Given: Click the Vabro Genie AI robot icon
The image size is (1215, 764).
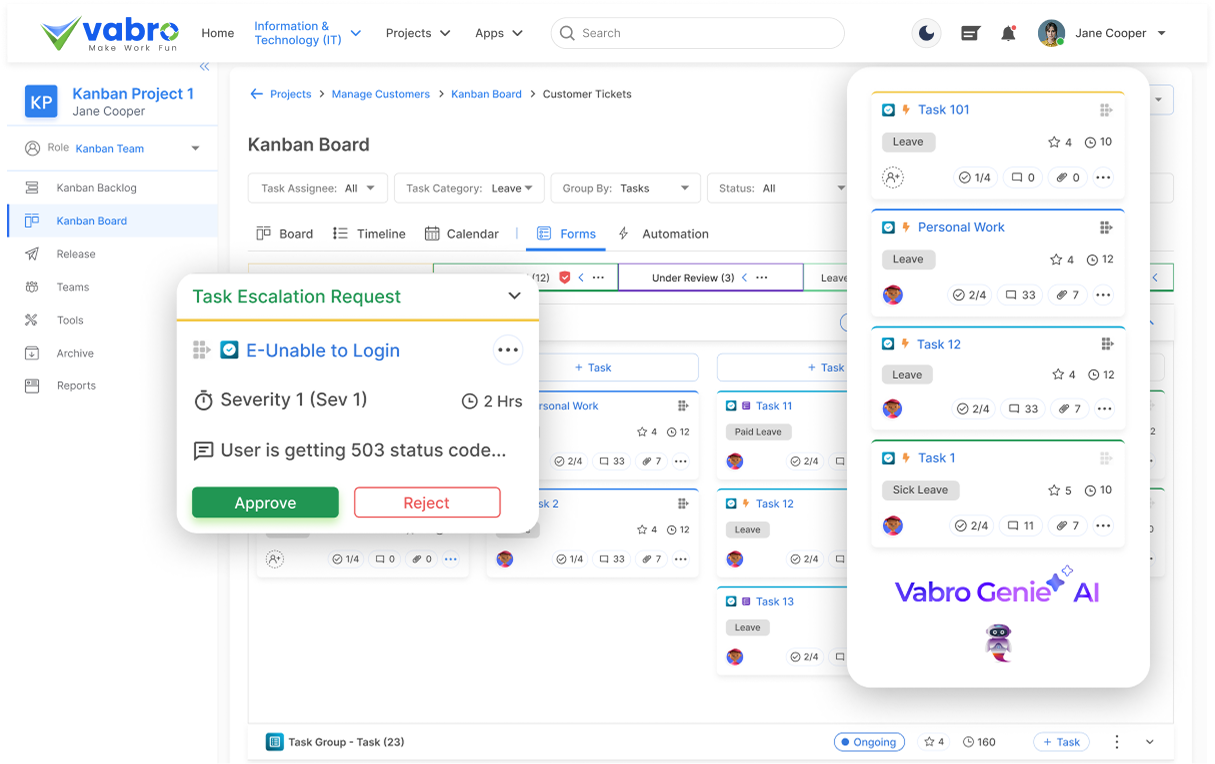Looking at the screenshot, I should [x=997, y=643].
